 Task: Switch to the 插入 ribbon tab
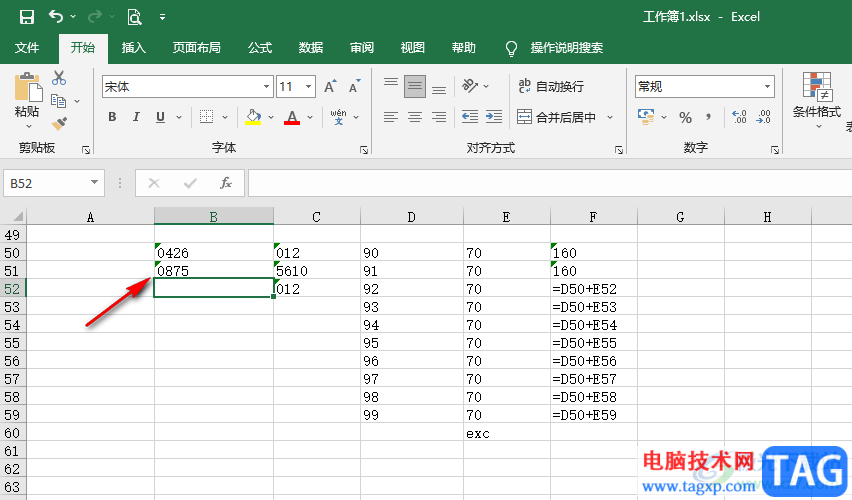coord(134,48)
